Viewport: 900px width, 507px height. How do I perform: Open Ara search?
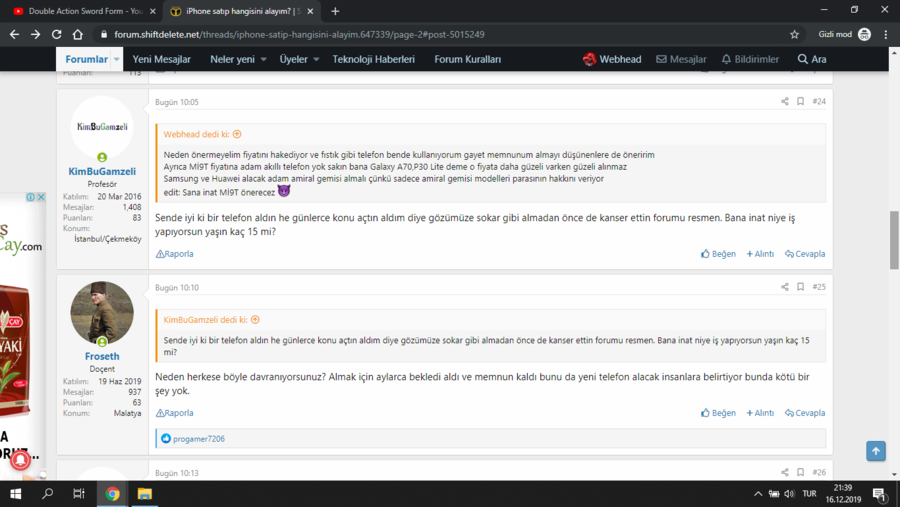[x=812, y=59]
